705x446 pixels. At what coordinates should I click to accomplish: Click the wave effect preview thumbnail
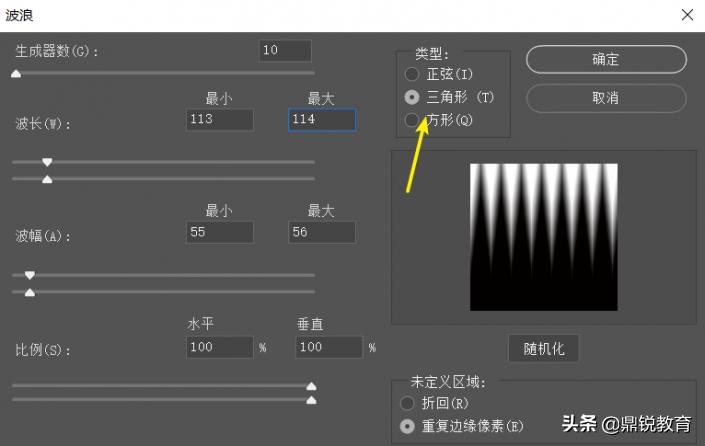[544, 237]
